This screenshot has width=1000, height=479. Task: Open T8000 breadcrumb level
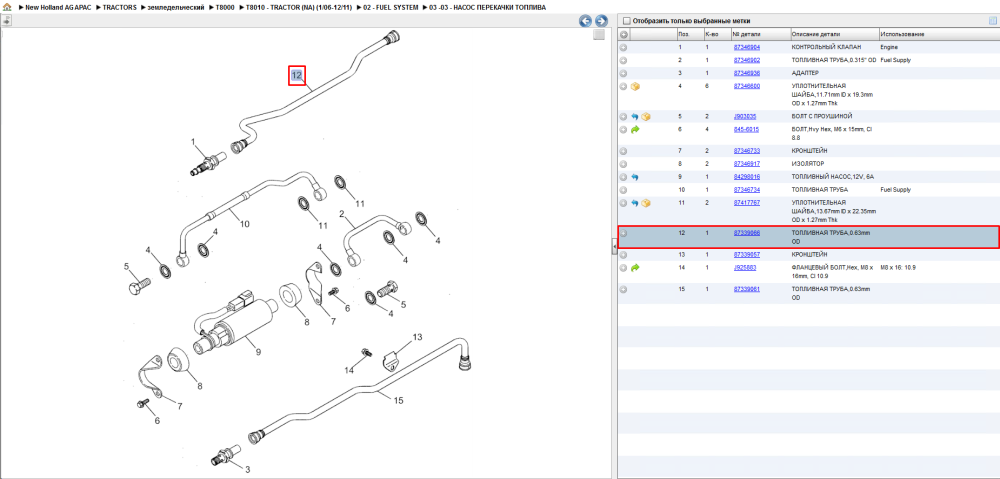[225, 7]
